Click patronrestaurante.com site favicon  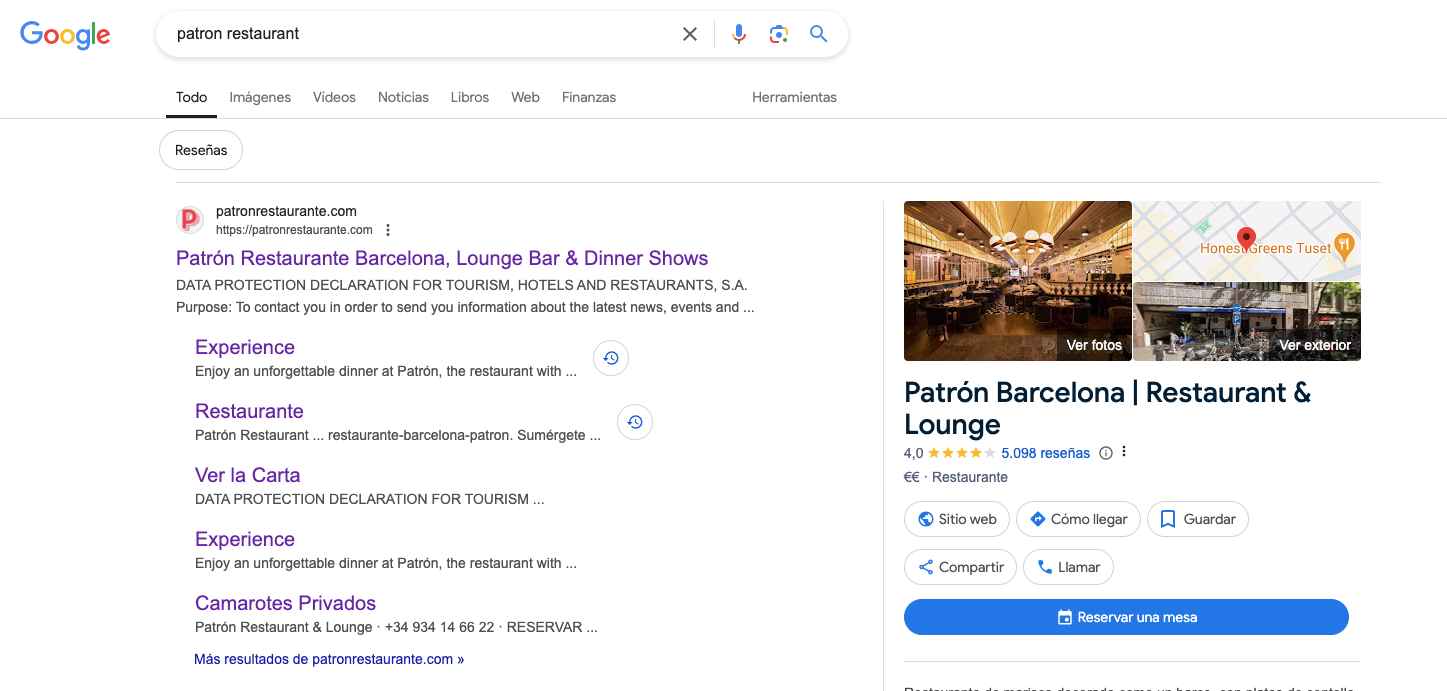point(190,220)
